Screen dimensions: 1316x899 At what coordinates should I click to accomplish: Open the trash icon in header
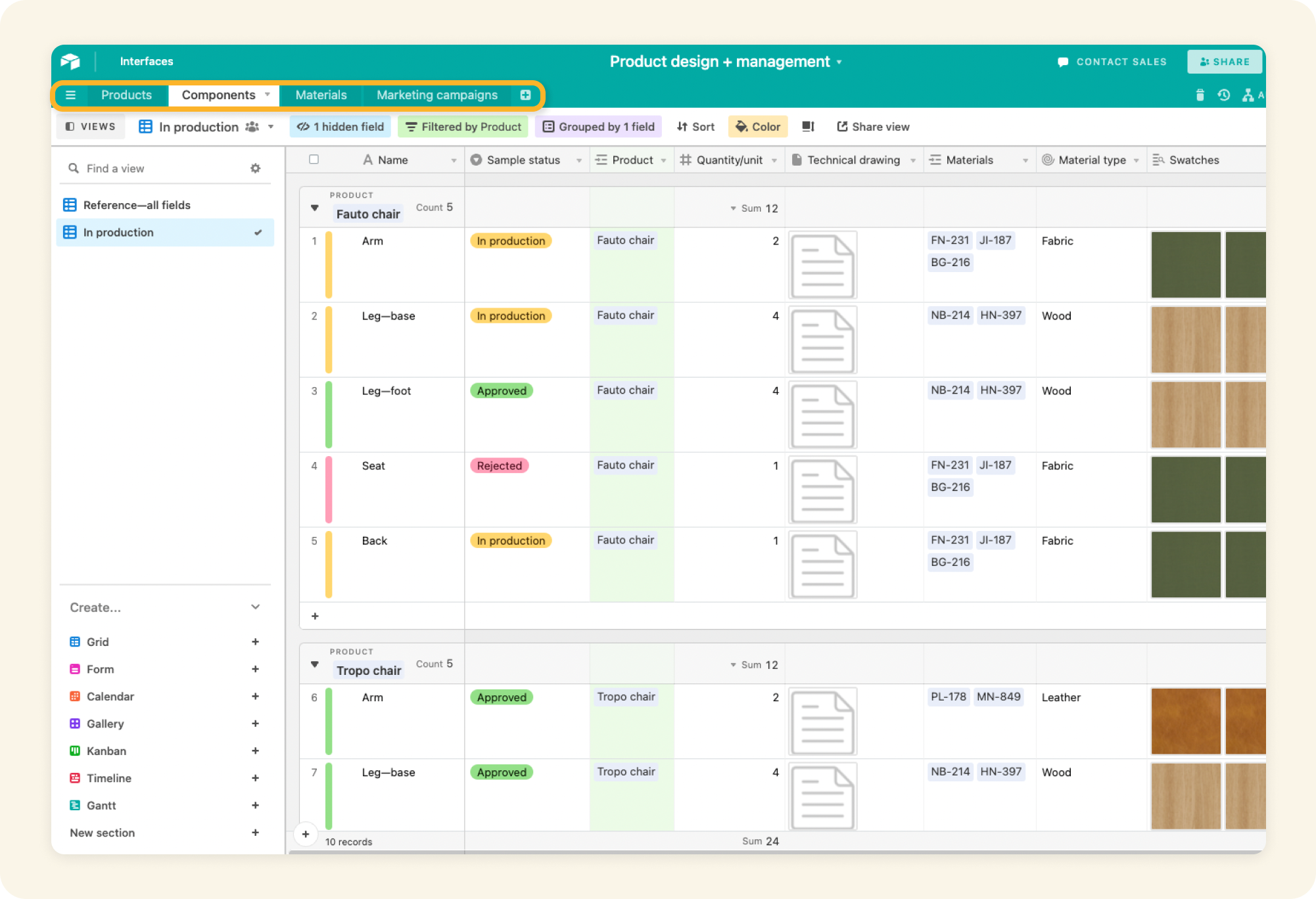pos(1200,95)
